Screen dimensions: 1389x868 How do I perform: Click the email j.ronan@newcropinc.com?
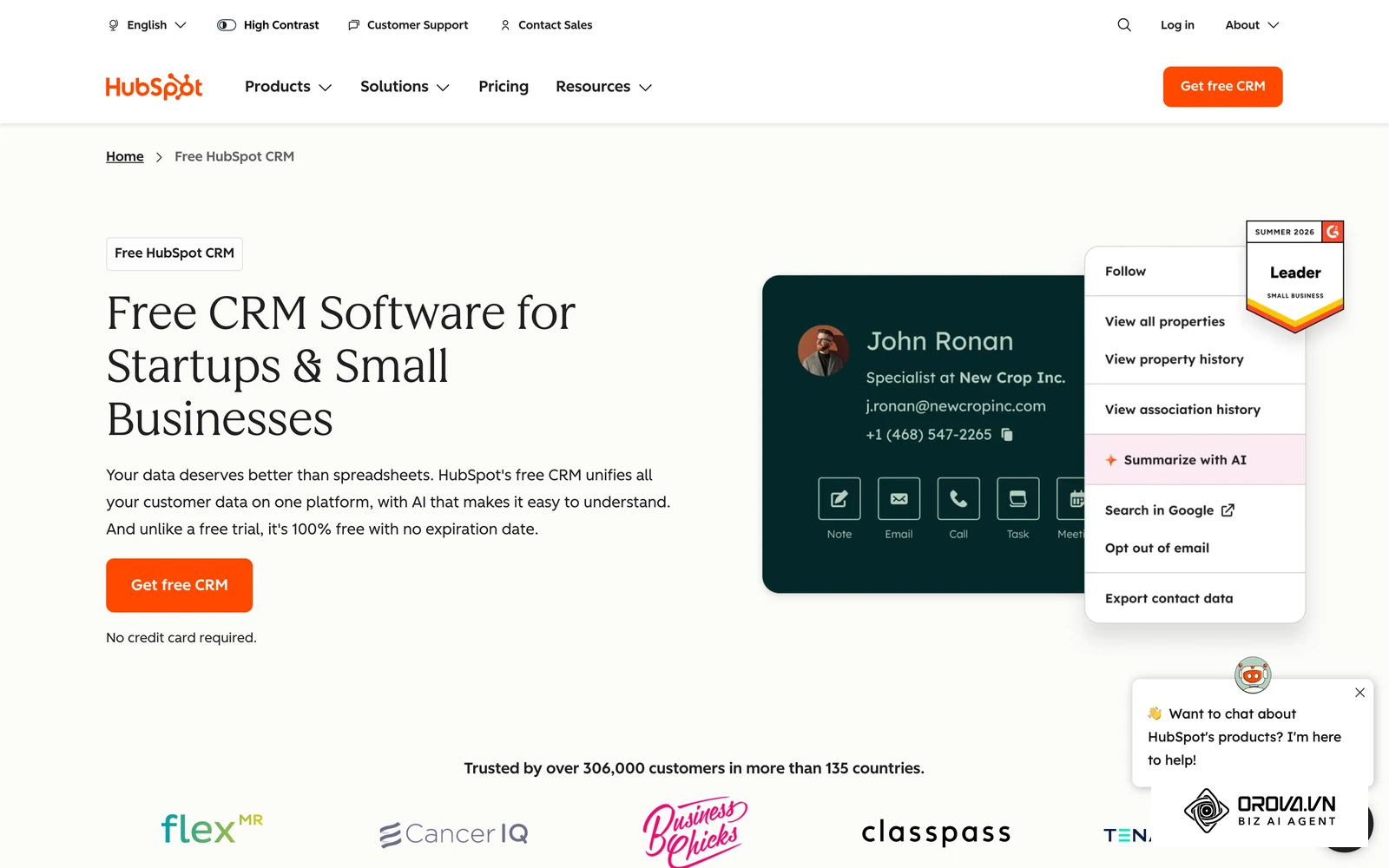(x=956, y=406)
